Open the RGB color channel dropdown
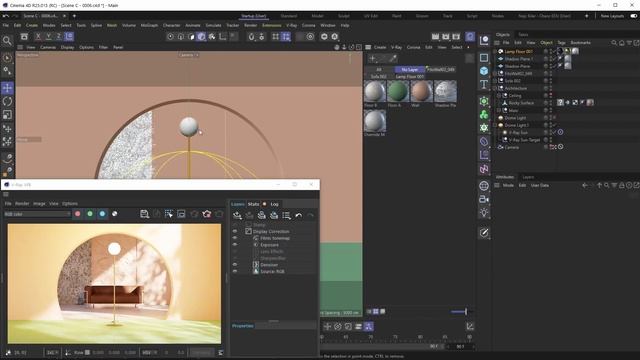This screenshot has width=640, height=360. (37, 214)
